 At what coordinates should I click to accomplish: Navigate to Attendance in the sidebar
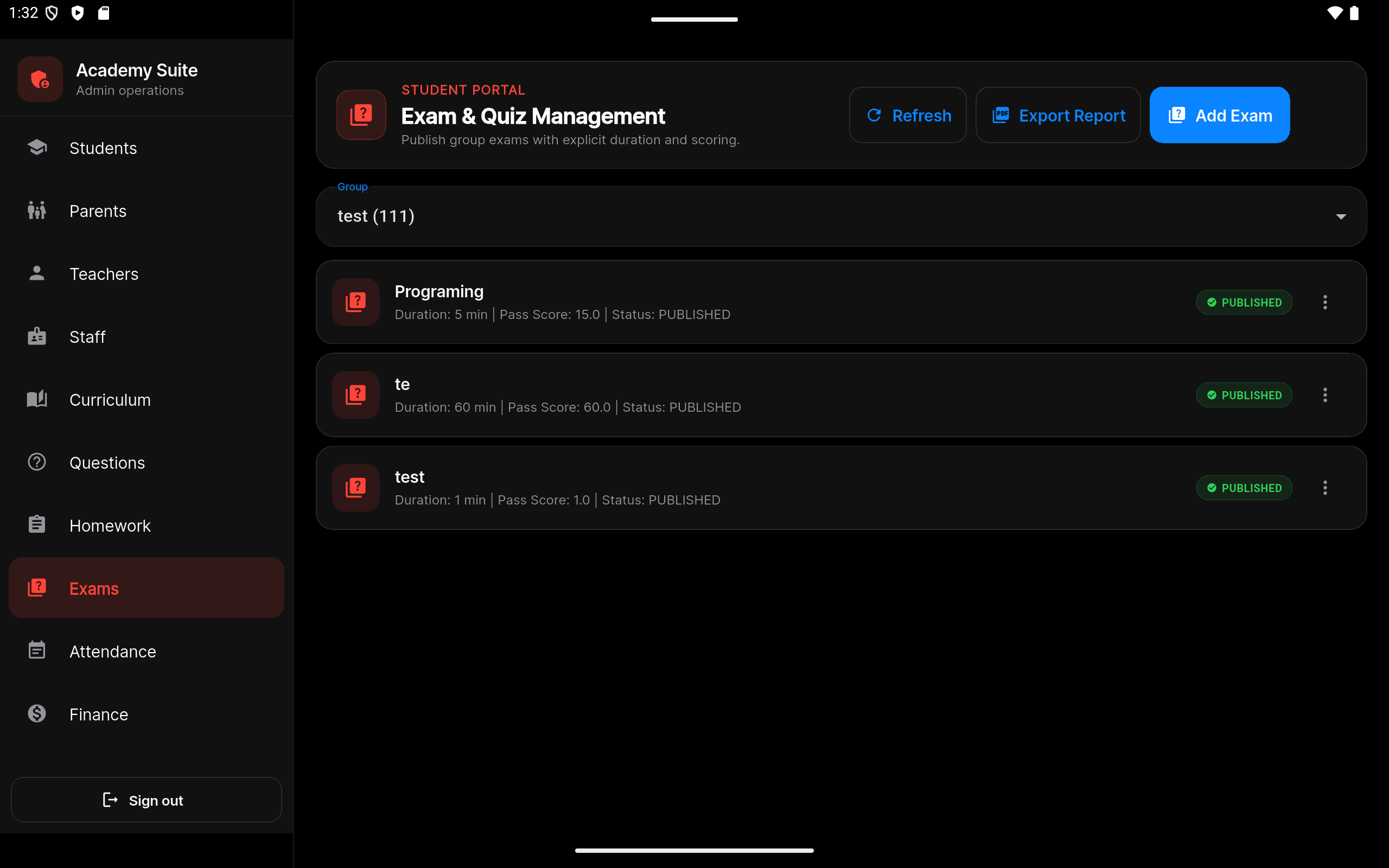point(146,651)
